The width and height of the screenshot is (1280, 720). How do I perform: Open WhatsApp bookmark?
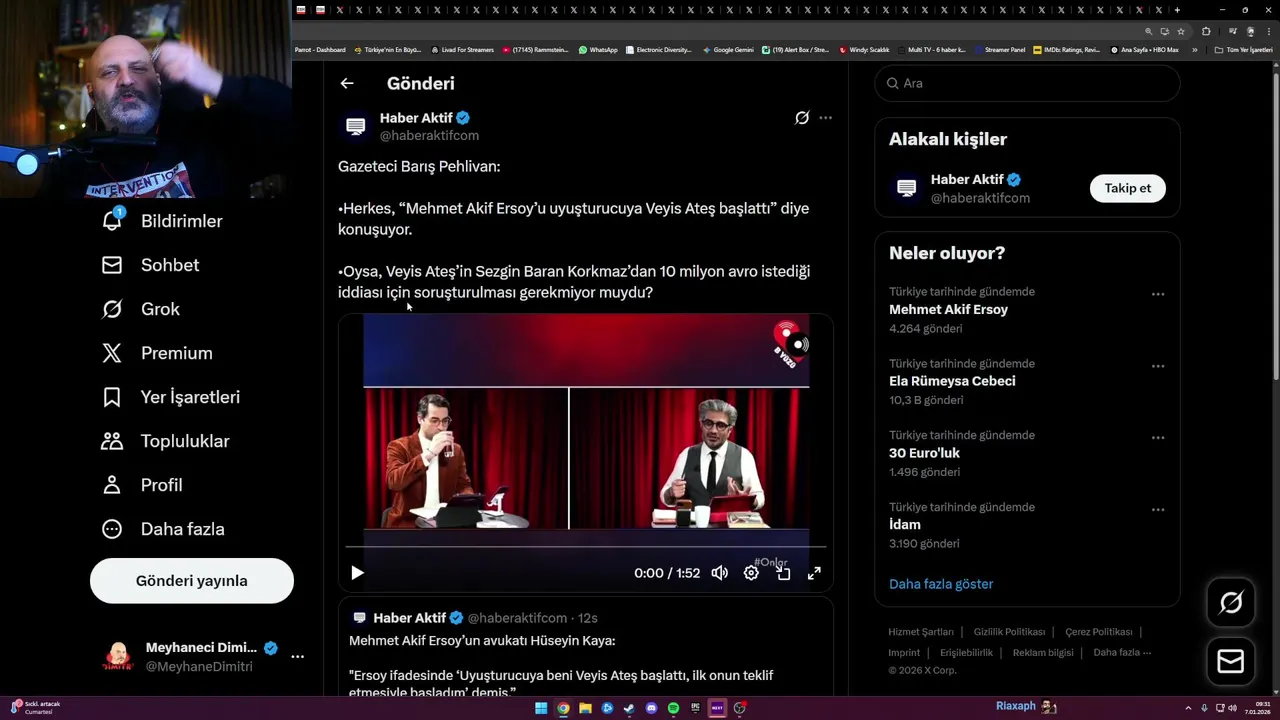[x=598, y=50]
